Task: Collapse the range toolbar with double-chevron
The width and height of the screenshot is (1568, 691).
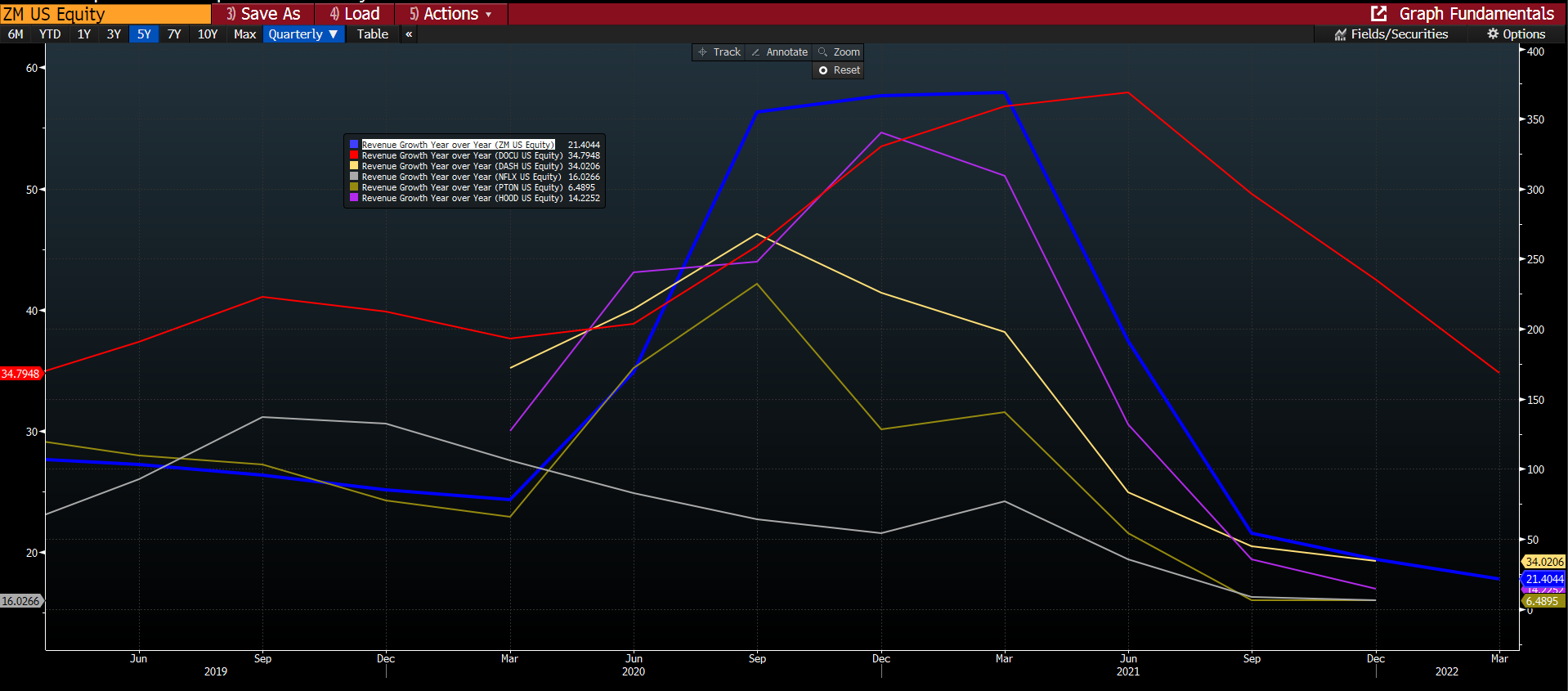Action: coord(409,34)
